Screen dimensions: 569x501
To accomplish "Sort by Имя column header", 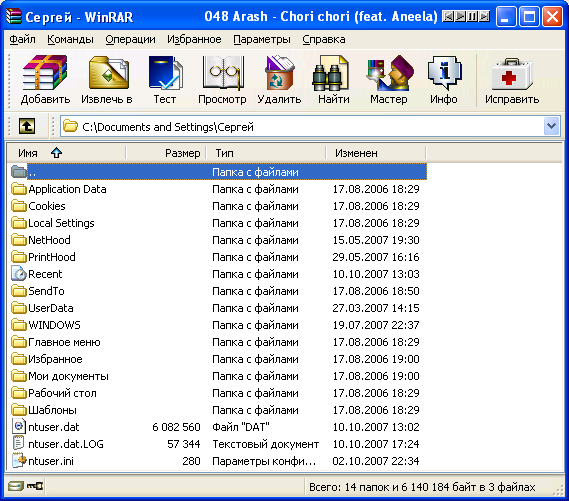I will coord(66,153).
